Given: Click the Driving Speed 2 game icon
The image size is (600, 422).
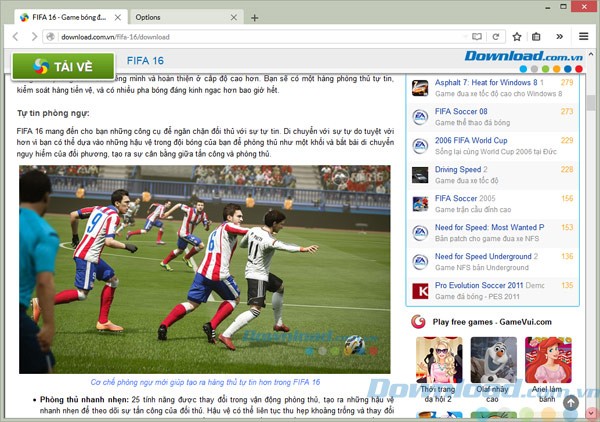Looking at the screenshot, I should 420,174.
